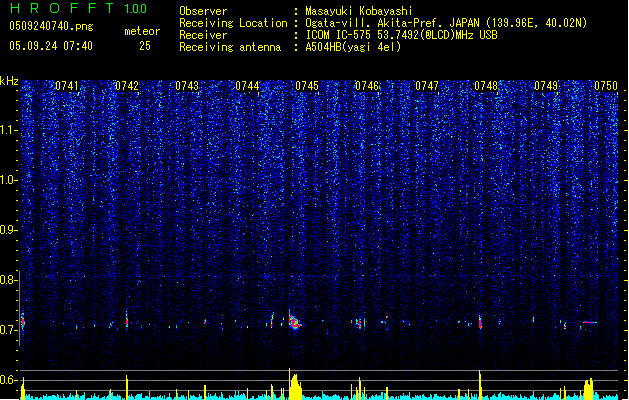The image size is (629, 400).
Task: Click the echo at the spectrogram's left edge
Action: coord(22,321)
